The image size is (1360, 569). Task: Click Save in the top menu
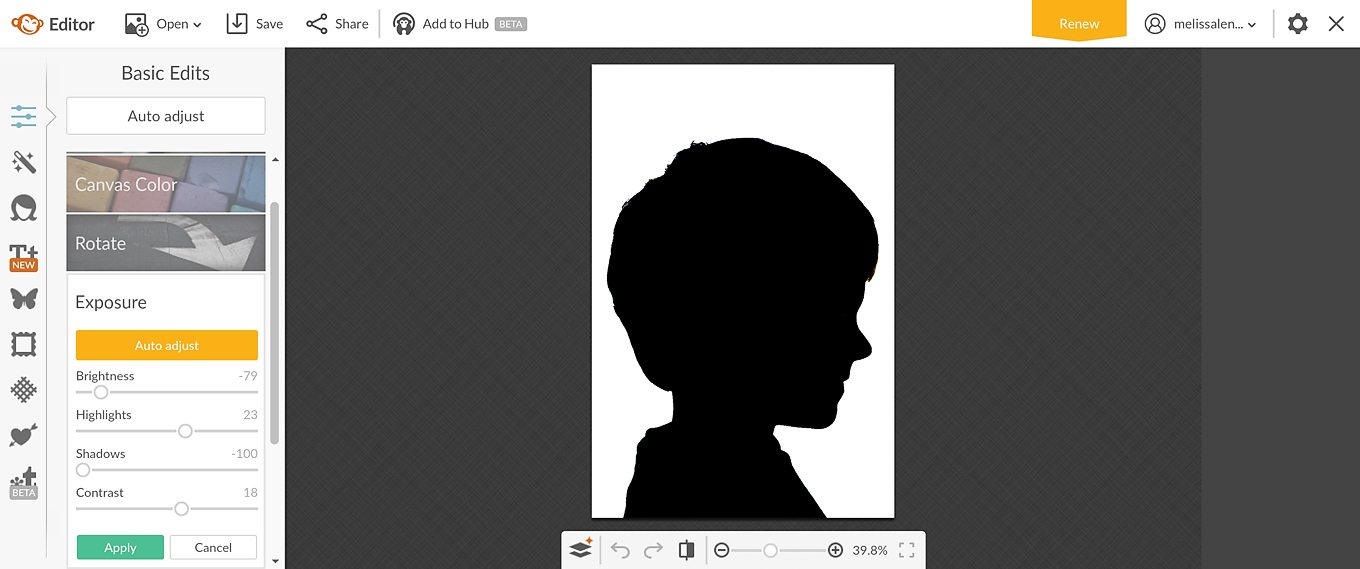click(255, 24)
